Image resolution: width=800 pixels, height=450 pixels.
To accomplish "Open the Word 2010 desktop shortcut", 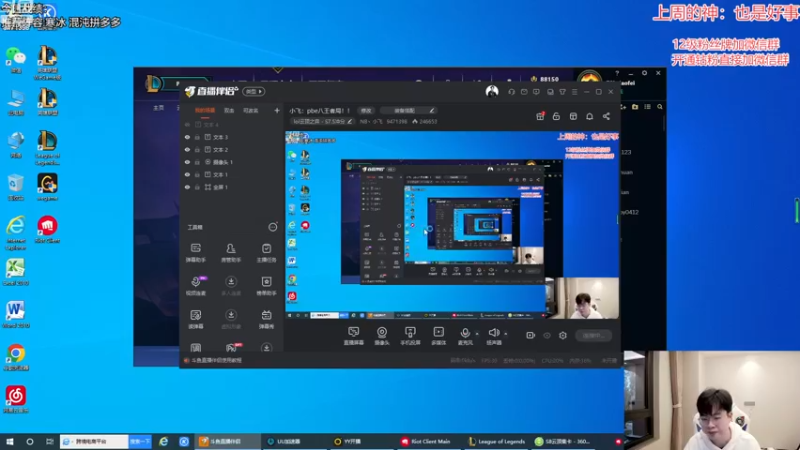I will pos(15,314).
